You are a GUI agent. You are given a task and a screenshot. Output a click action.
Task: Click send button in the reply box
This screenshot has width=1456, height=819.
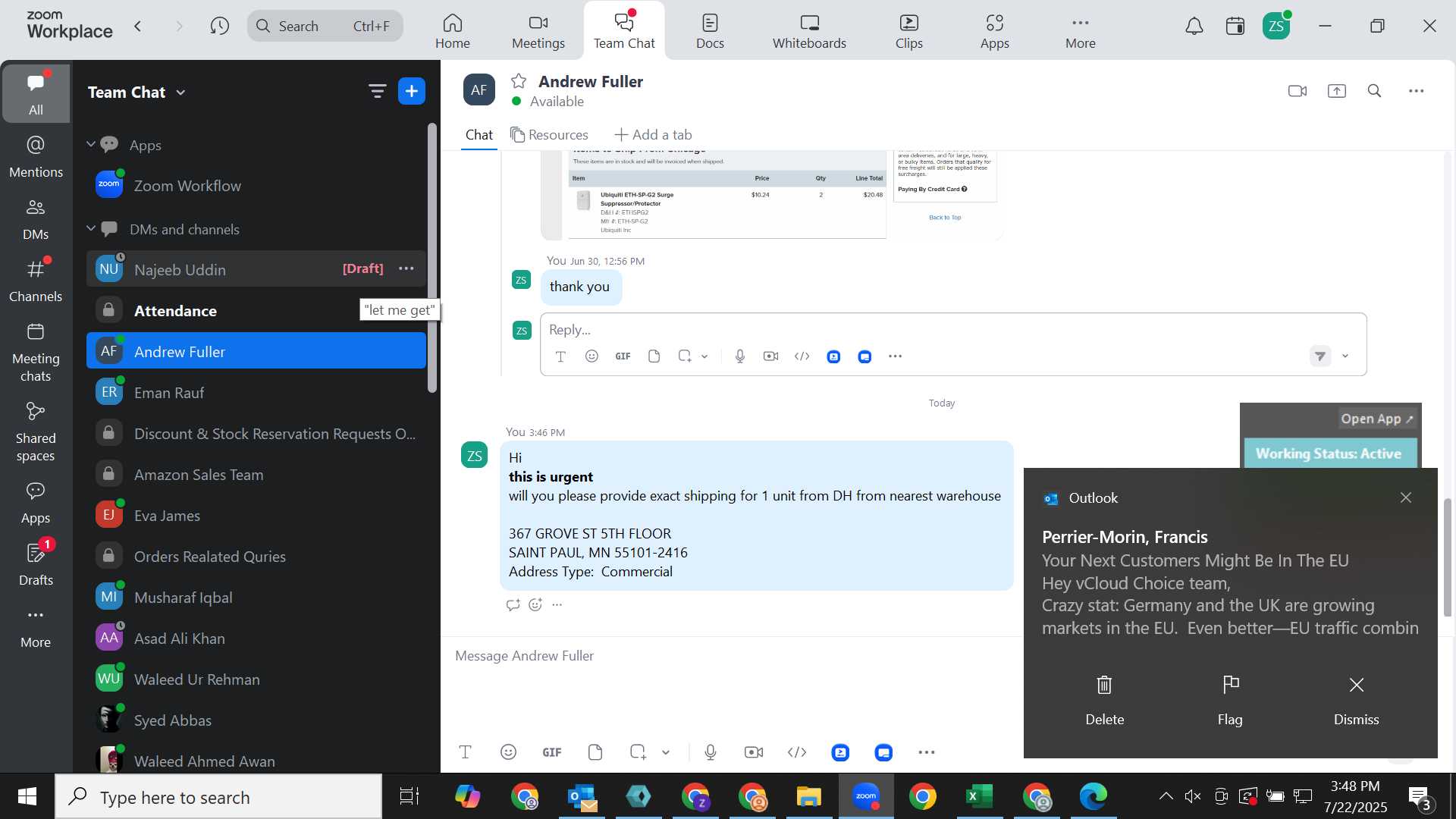click(x=1320, y=356)
